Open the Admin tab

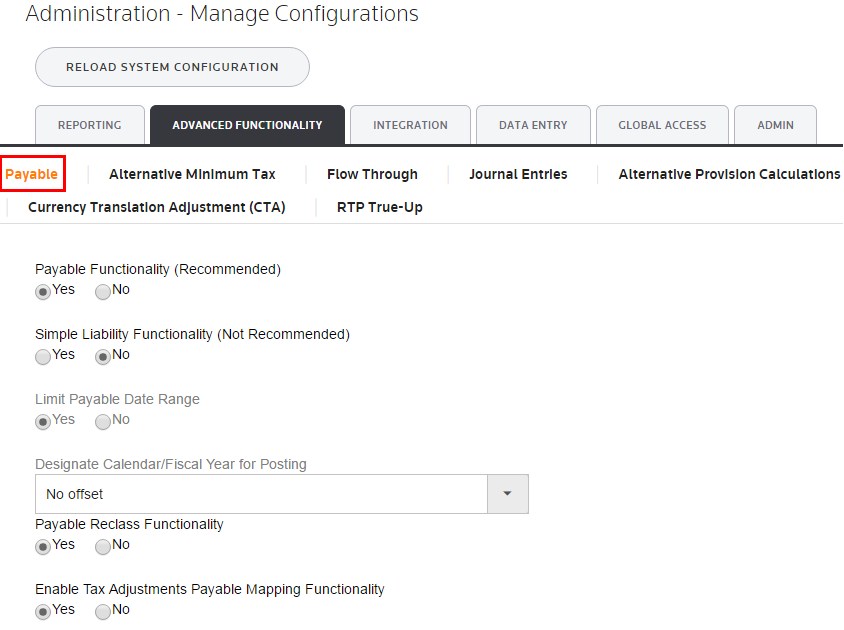(775, 125)
